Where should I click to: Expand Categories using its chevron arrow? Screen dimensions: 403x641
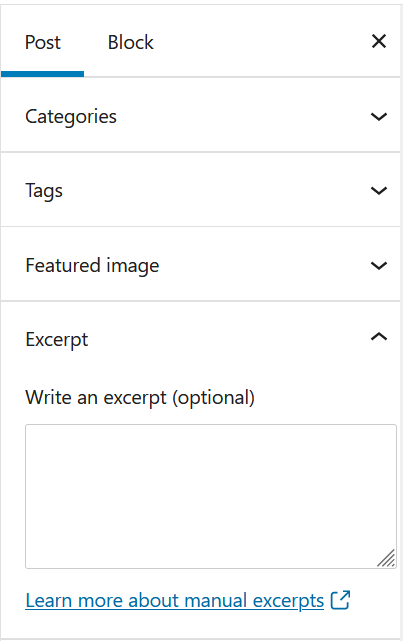[x=379, y=117]
